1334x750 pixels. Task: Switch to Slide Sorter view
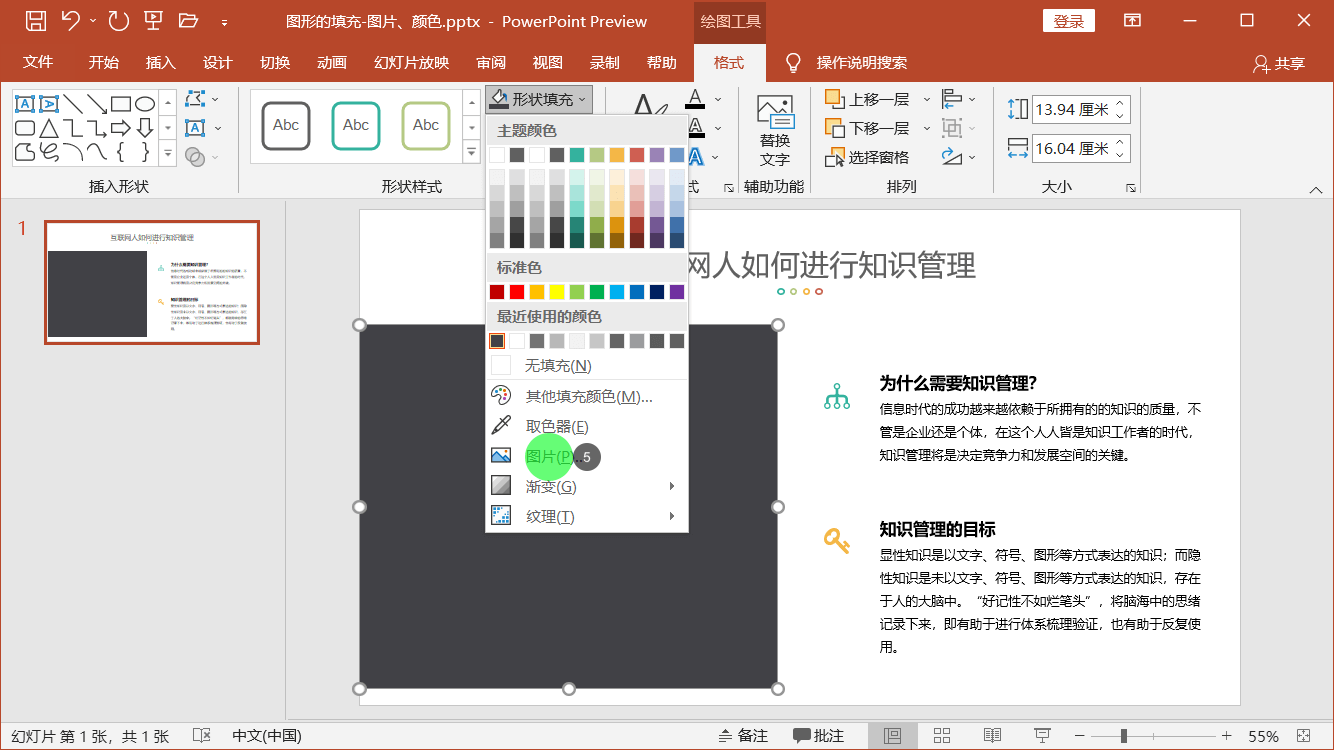(x=942, y=736)
